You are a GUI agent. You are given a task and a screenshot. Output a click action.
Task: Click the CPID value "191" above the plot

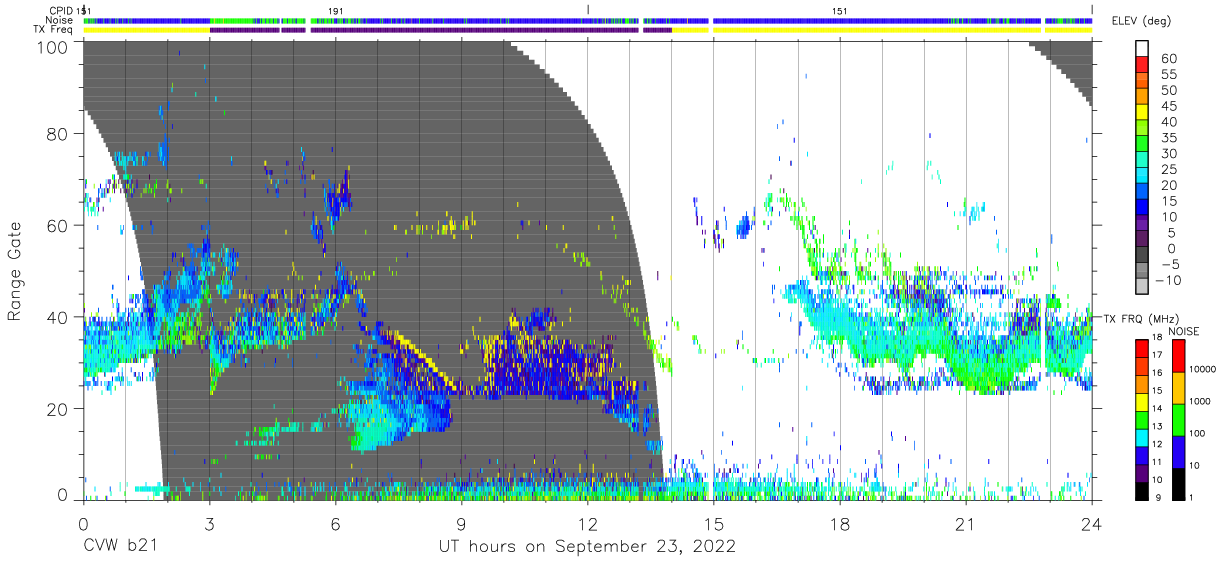(337, 10)
